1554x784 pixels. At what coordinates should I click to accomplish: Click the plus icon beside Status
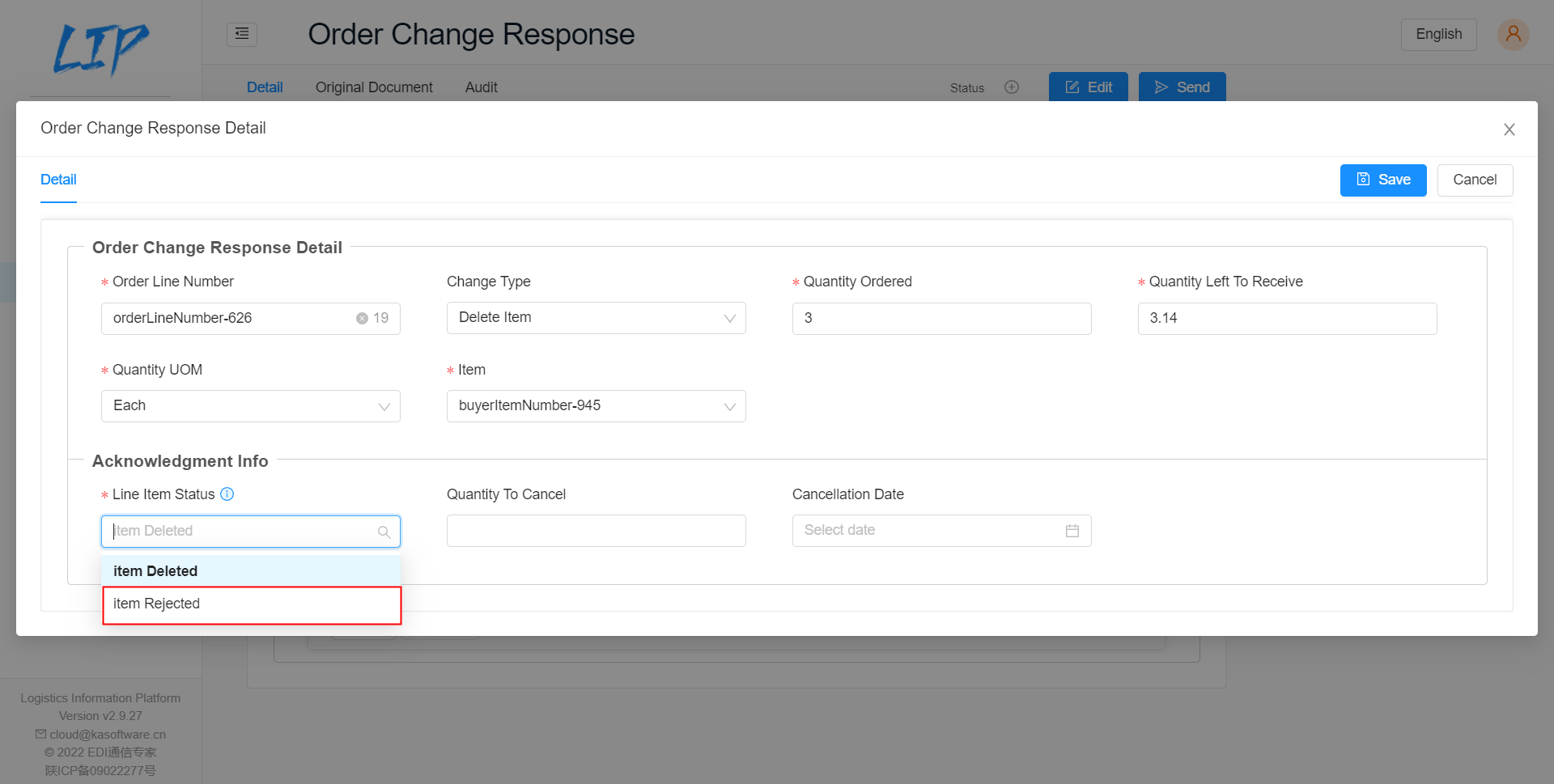[1011, 87]
